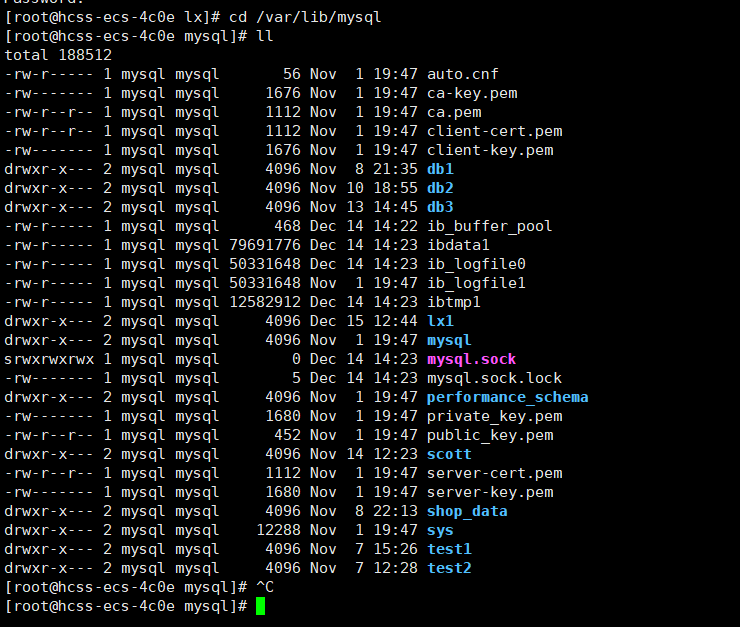740x627 pixels.
Task: Select the 56 size of auto.cnf
Action: (292, 74)
